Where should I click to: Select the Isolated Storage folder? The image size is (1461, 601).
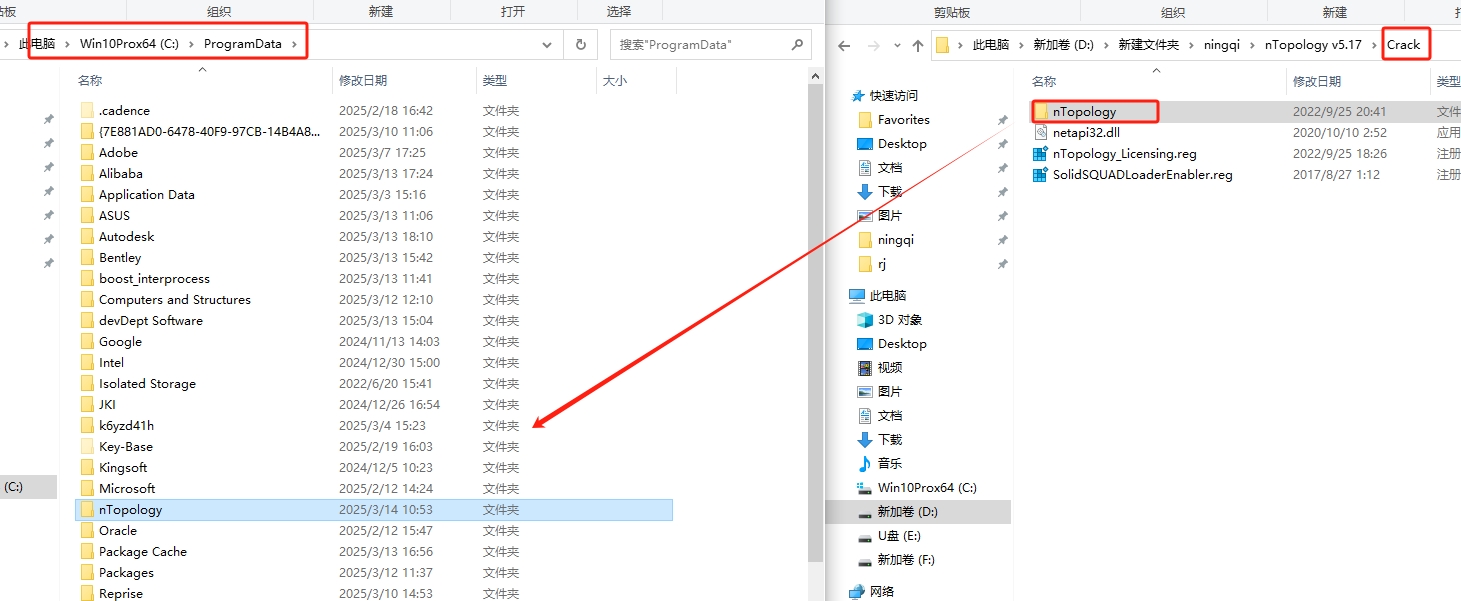point(147,383)
